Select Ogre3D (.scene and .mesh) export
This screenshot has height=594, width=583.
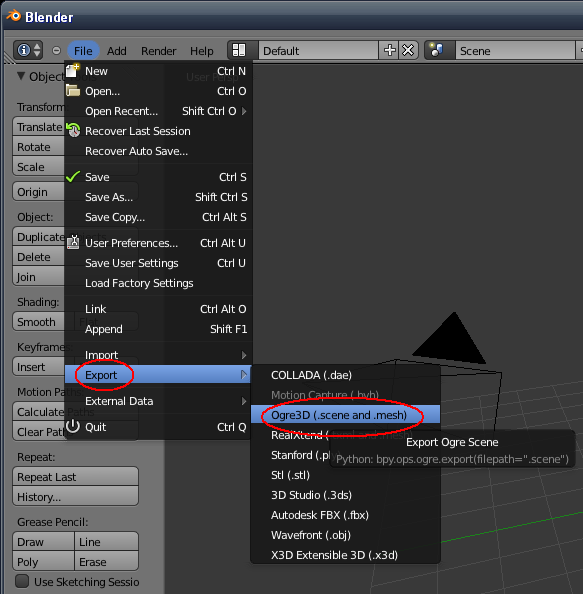(345, 415)
